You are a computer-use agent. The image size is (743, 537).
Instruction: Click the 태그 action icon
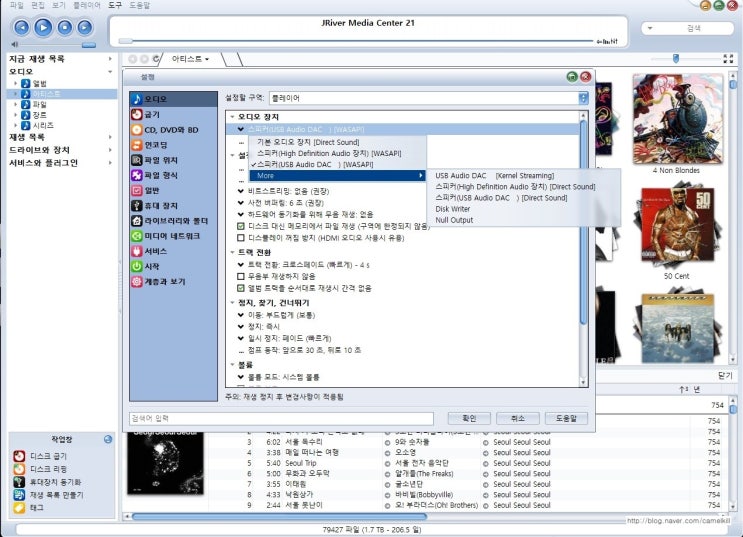coord(19,508)
